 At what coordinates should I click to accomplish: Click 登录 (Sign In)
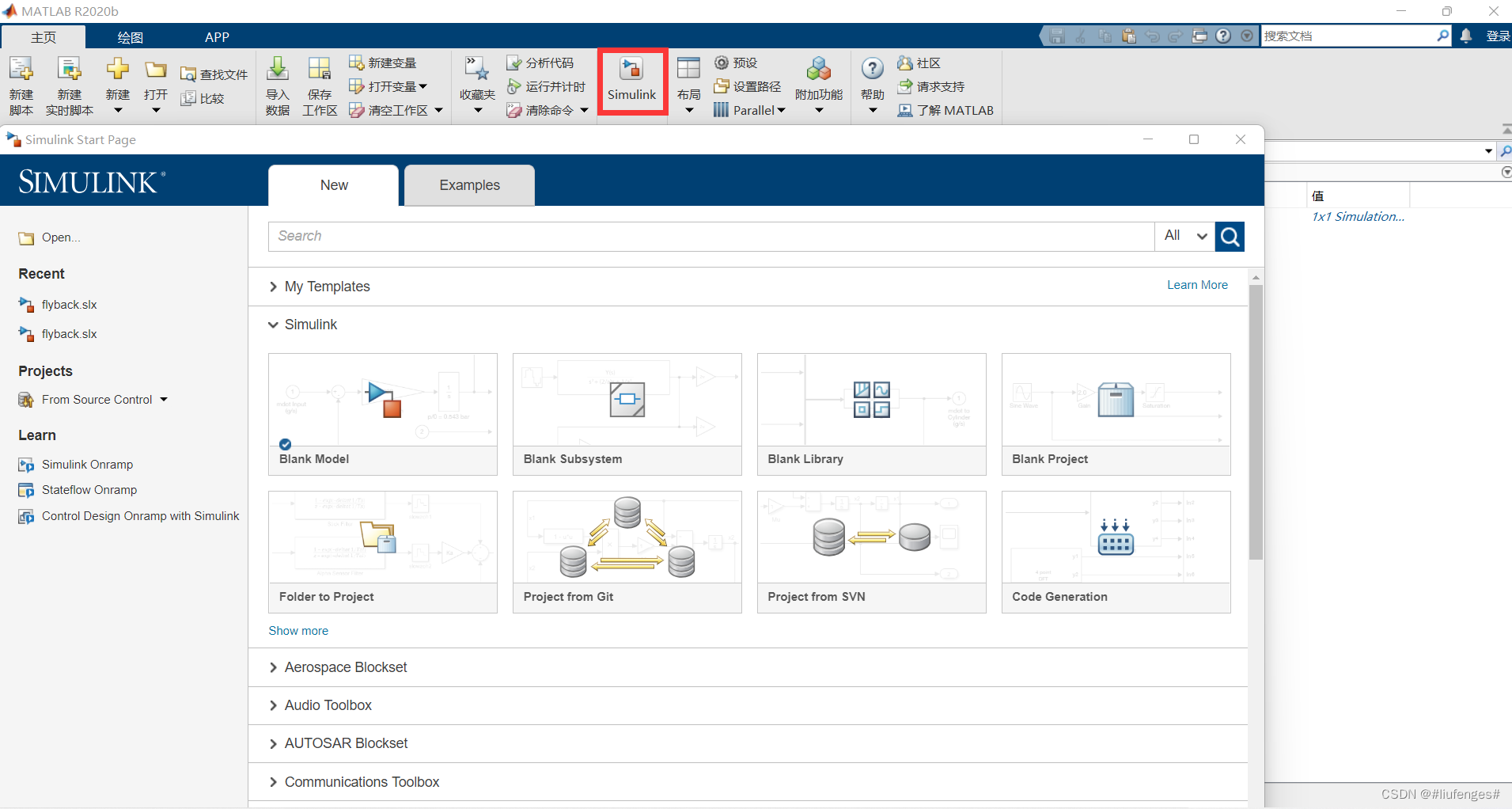tap(1498, 36)
